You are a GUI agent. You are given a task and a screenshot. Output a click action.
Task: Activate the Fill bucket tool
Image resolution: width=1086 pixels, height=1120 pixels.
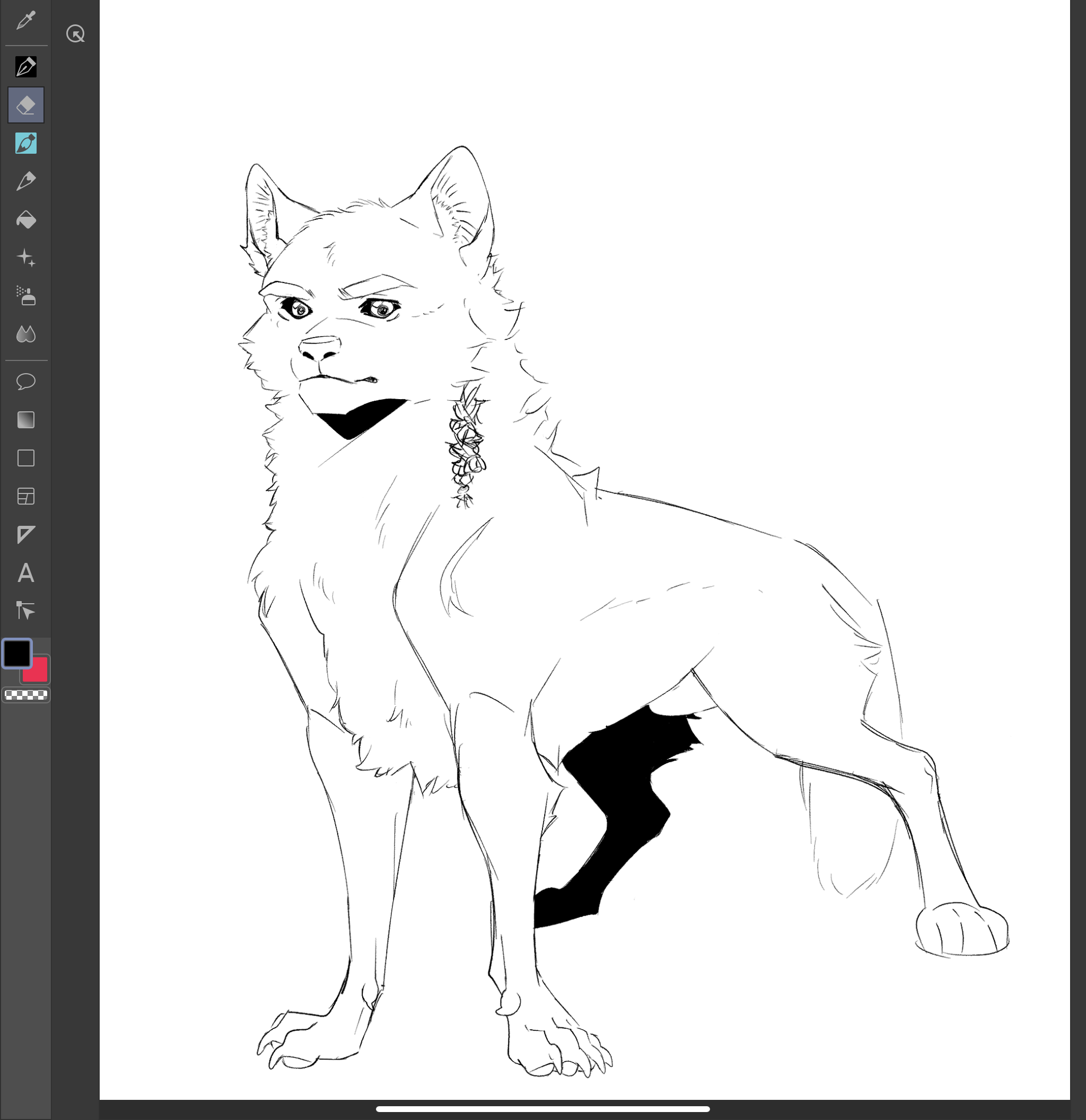[x=26, y=220]
